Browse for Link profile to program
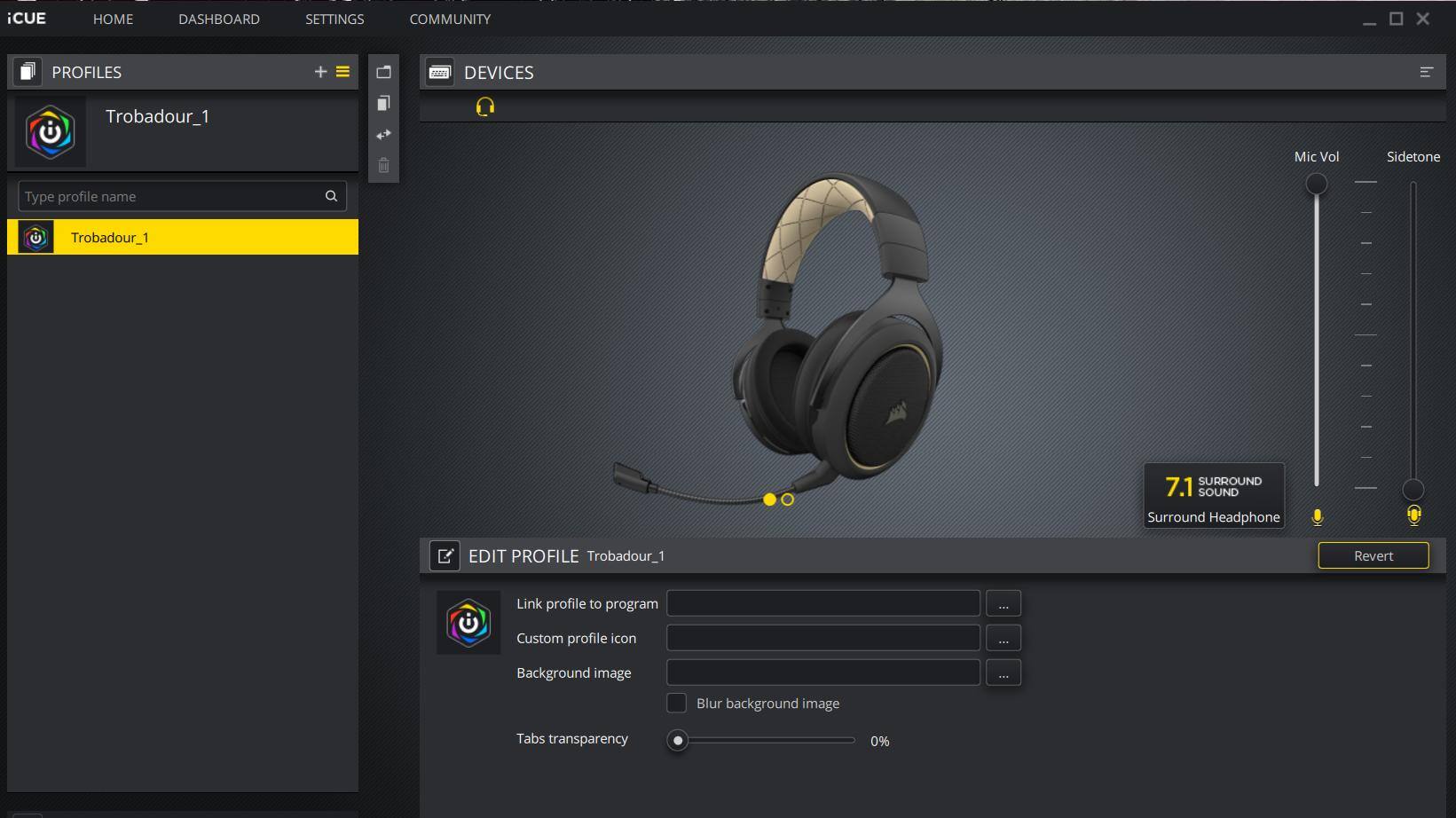 click(1003, 603)
